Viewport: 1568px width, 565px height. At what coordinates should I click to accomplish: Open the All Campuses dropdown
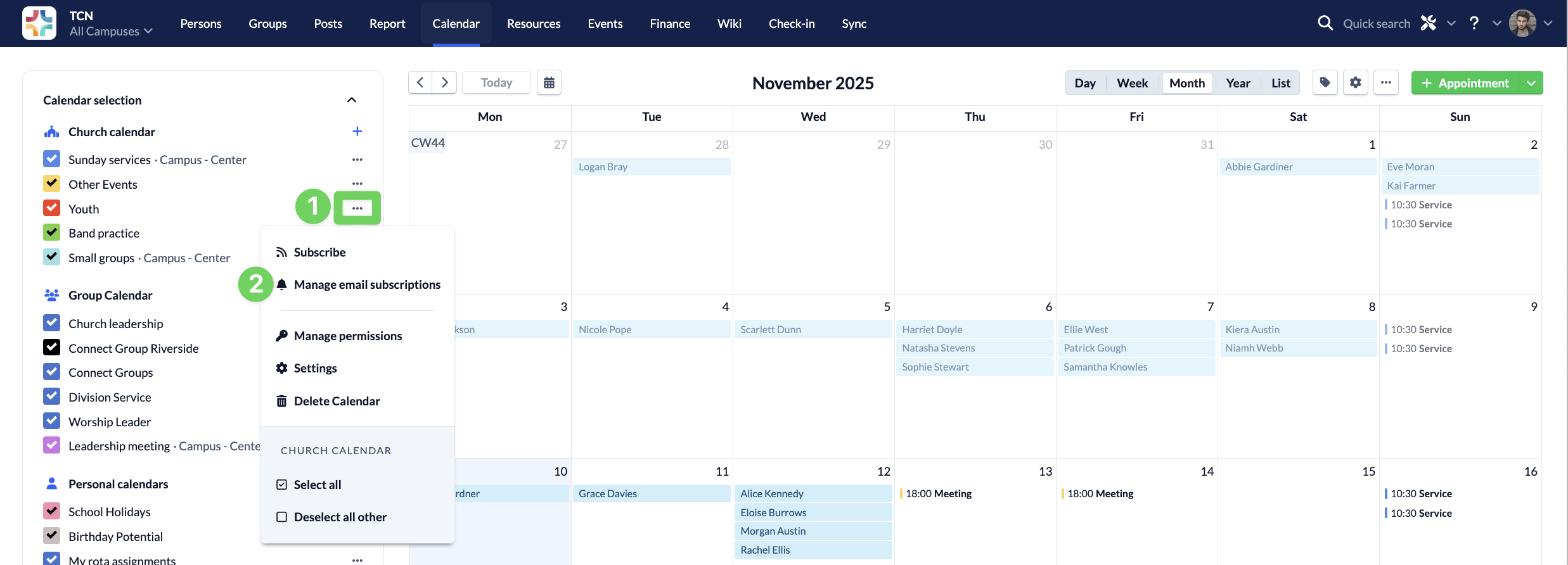tap(111, 31)
